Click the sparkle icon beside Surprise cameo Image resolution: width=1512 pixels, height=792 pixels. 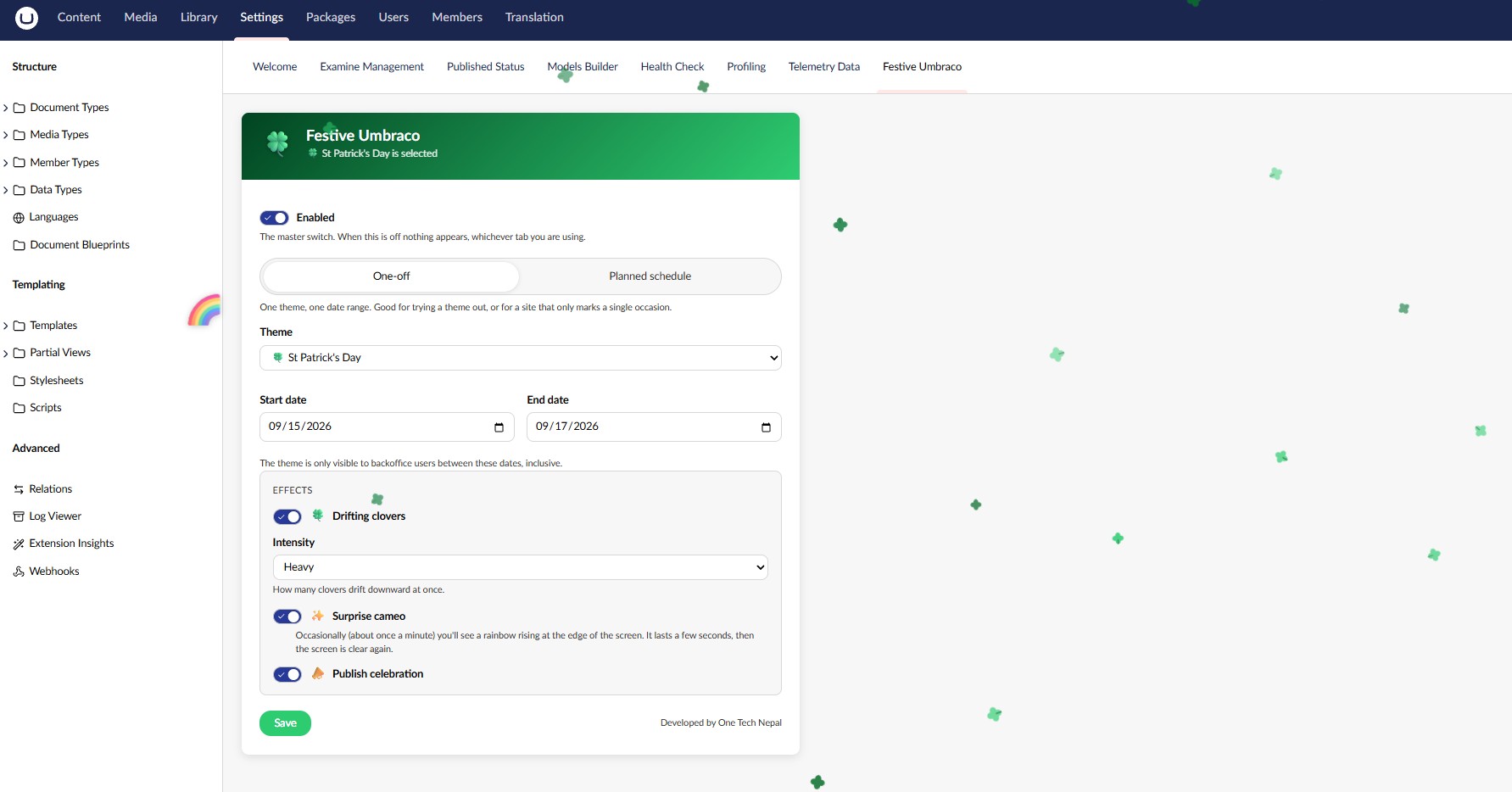pos(318,616)
